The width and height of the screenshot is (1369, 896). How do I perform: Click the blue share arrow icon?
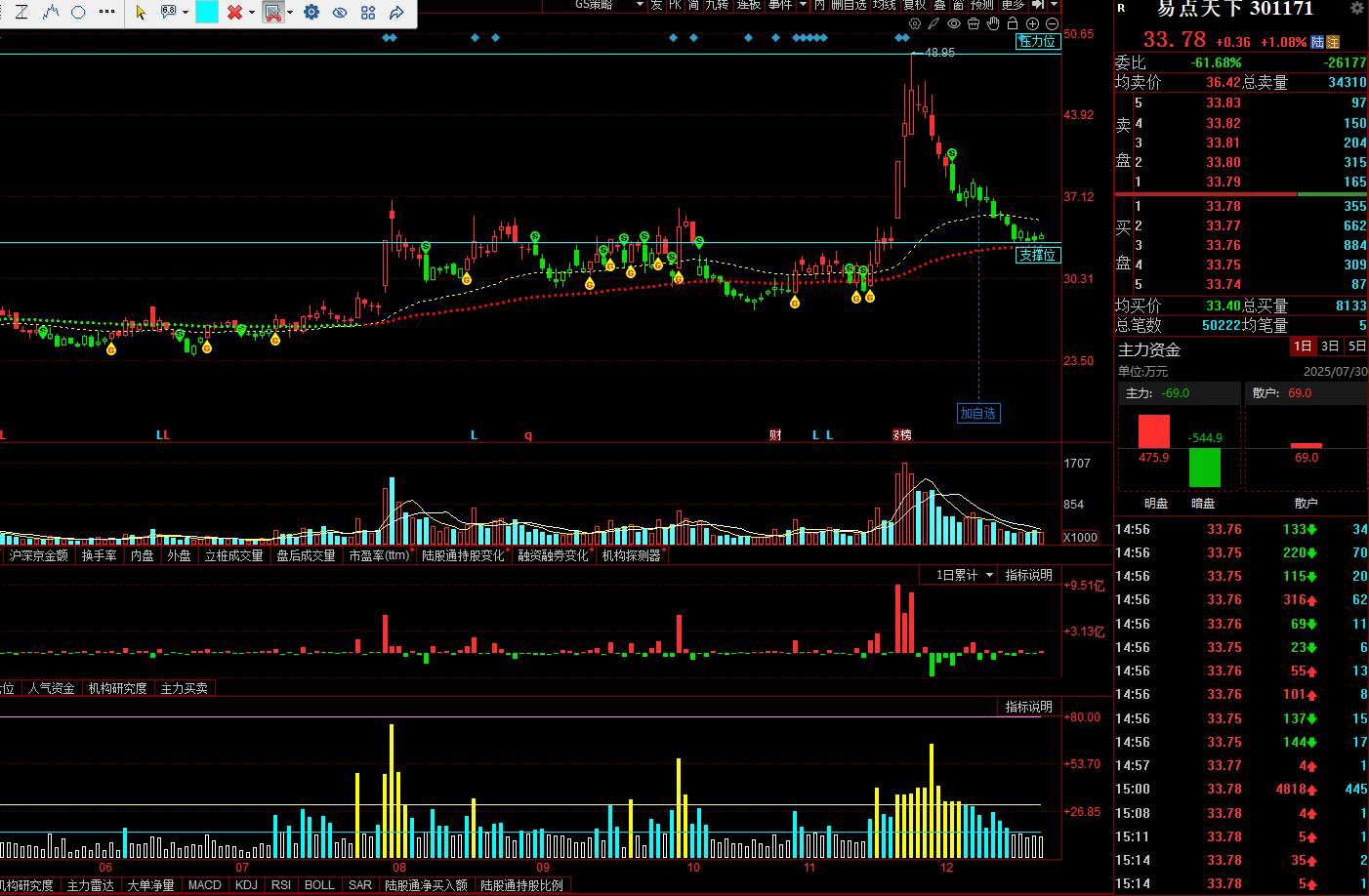point(396,13)
